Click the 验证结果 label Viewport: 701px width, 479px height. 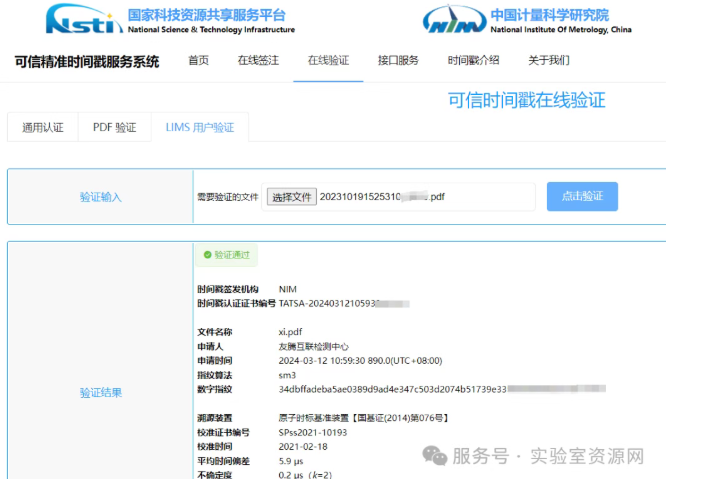101,393
